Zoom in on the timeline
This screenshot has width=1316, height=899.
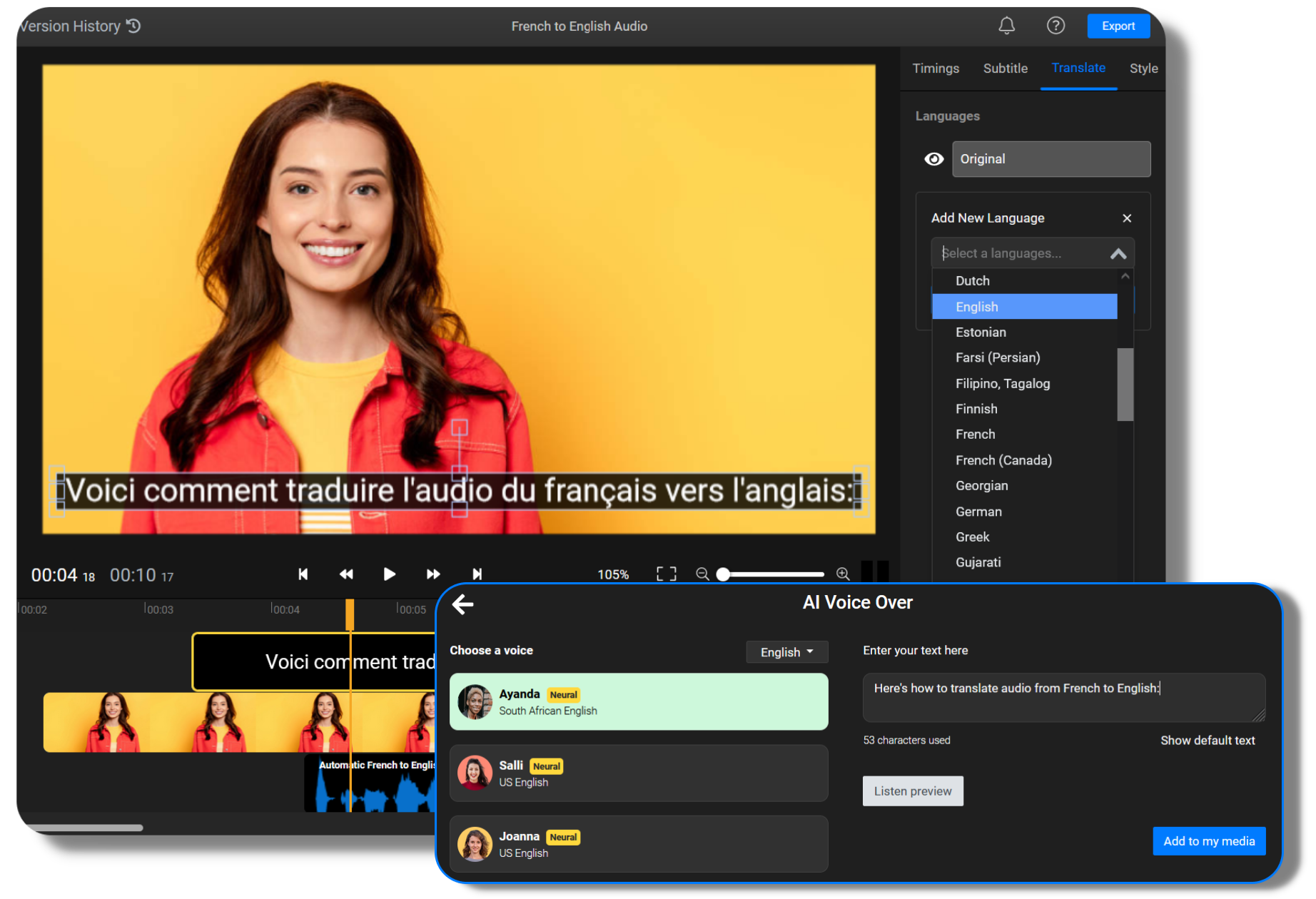coord(843,574)
